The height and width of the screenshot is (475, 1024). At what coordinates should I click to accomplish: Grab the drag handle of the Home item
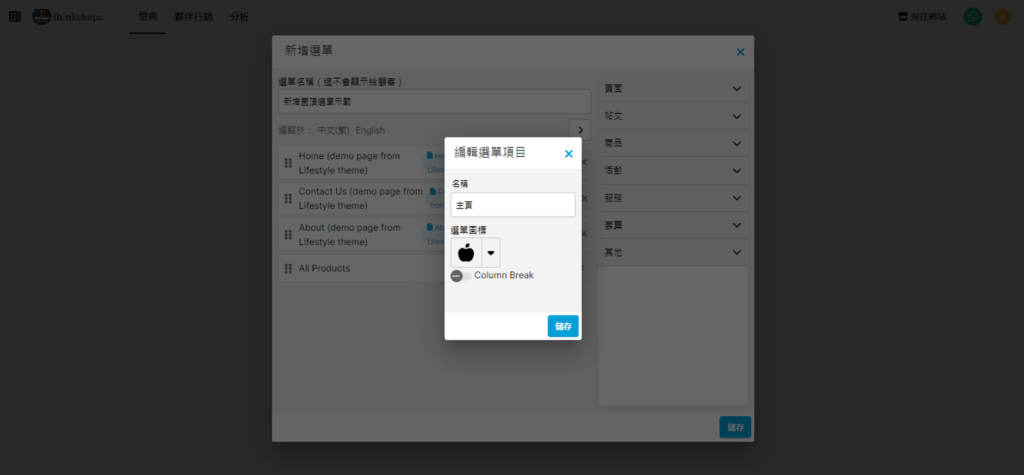tap(288, 163)
